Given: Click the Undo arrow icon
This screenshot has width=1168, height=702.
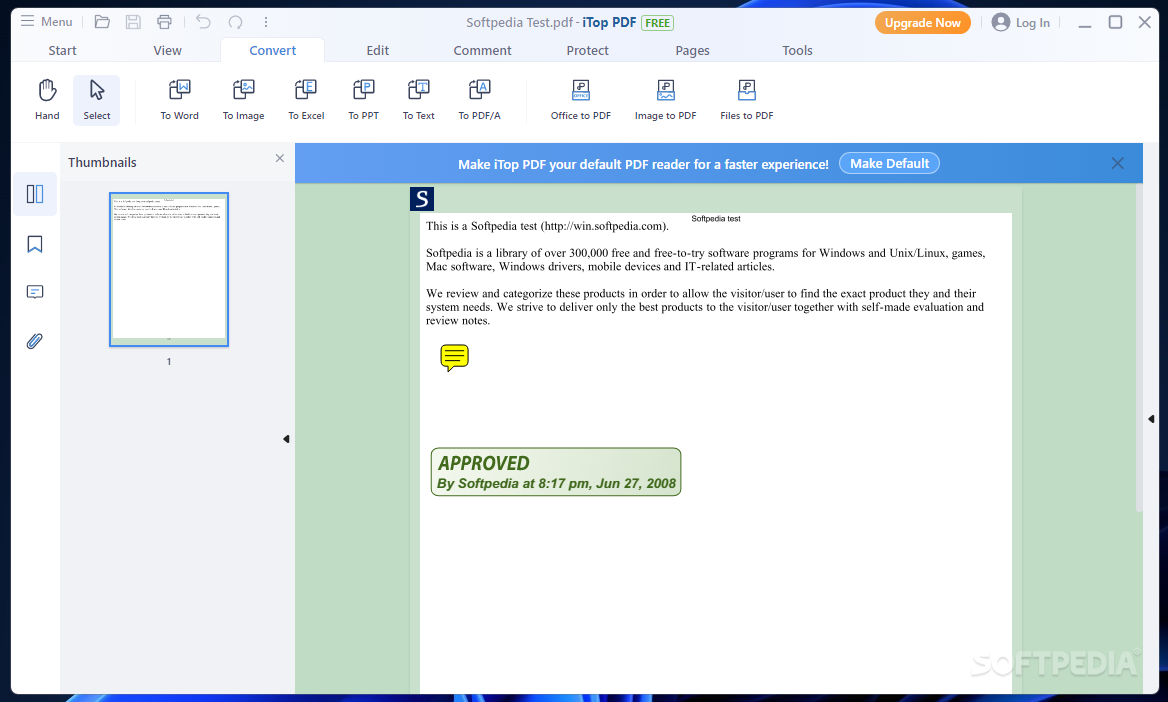Looking at the screenshot, I should 203,22.
